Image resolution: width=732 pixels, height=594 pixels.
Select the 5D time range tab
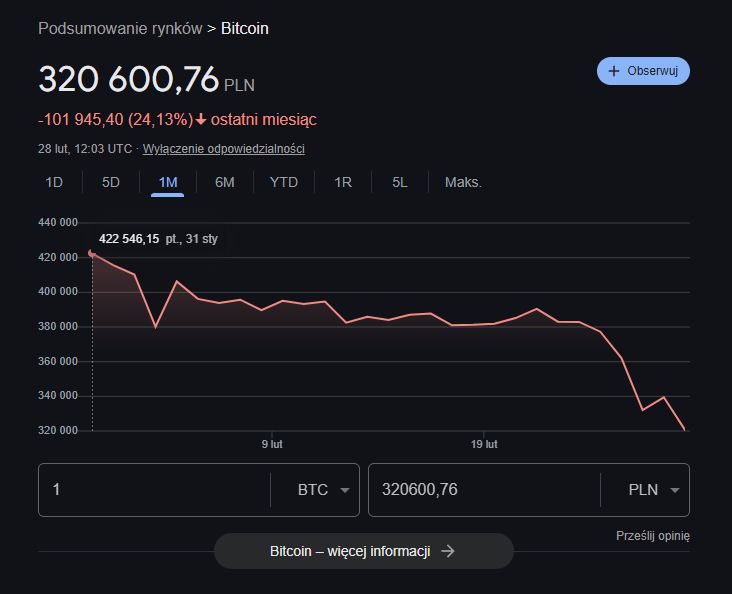point(111,182)
